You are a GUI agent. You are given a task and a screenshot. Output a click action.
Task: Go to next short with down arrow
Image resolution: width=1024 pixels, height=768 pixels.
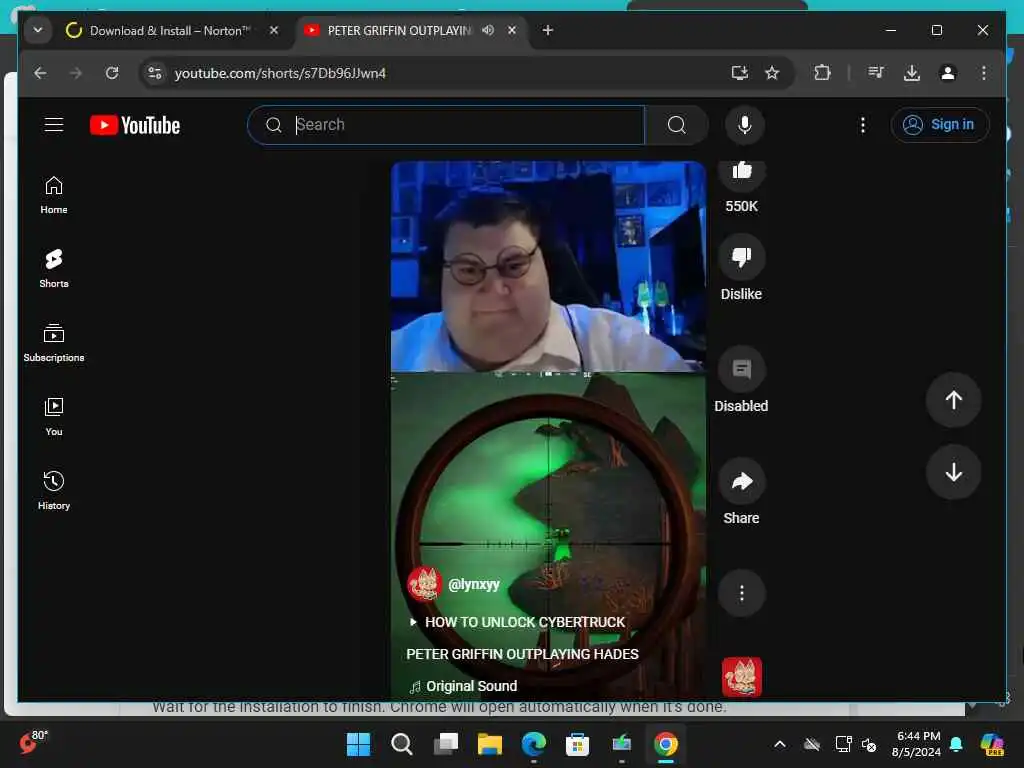(953, 472)
